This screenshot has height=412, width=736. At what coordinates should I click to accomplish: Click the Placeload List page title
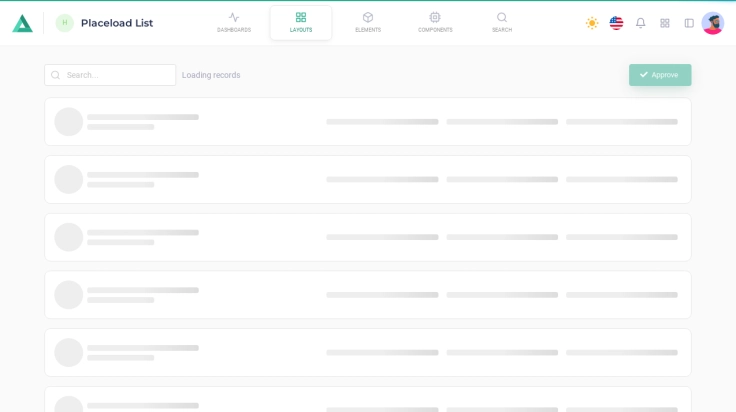click(x=117, y=23)
